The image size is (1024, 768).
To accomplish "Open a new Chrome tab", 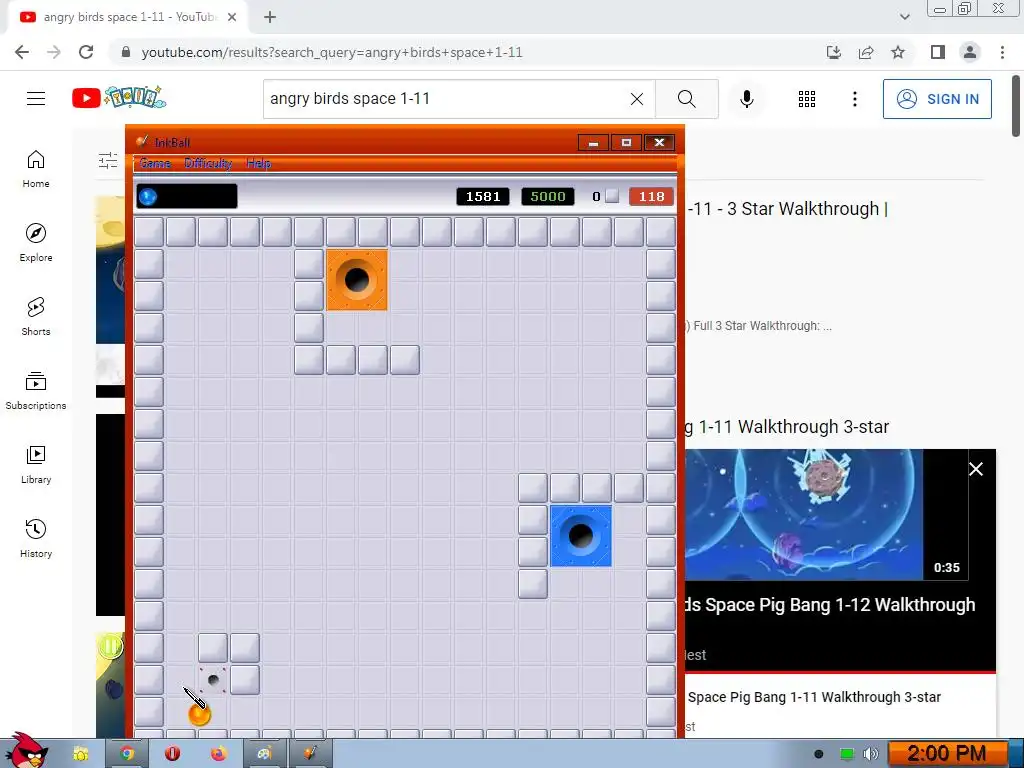I will click(x=270, y=17).
